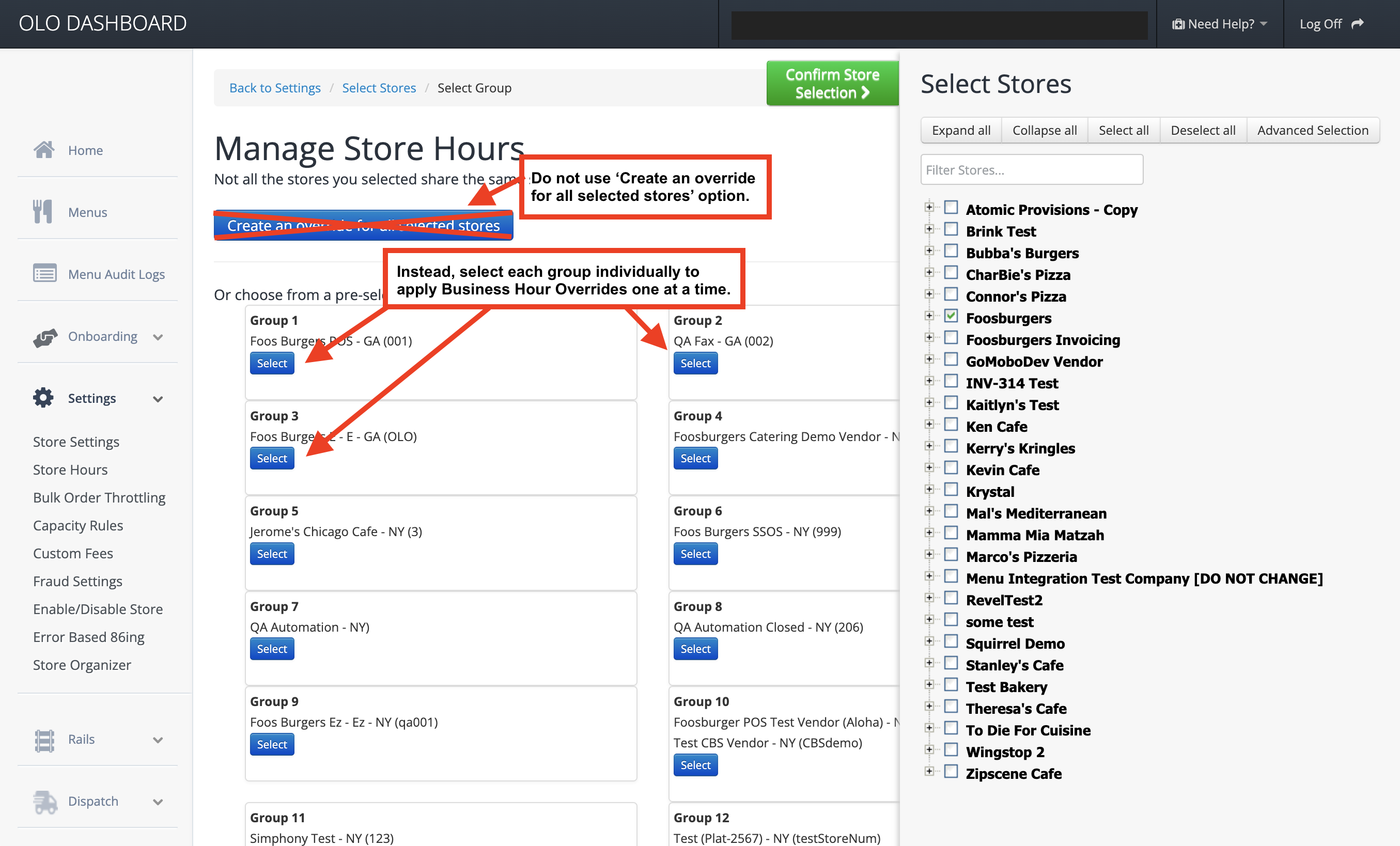Open Custom Fees in the sidebar

click(x=73, y=553)
